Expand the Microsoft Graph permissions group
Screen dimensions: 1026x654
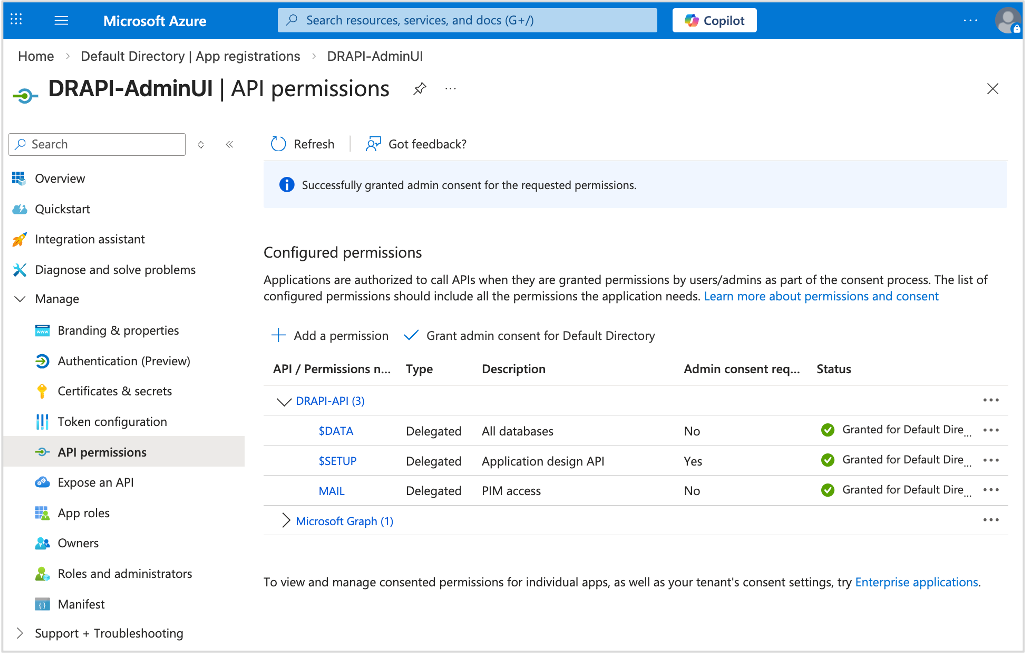tap(285, 520)
